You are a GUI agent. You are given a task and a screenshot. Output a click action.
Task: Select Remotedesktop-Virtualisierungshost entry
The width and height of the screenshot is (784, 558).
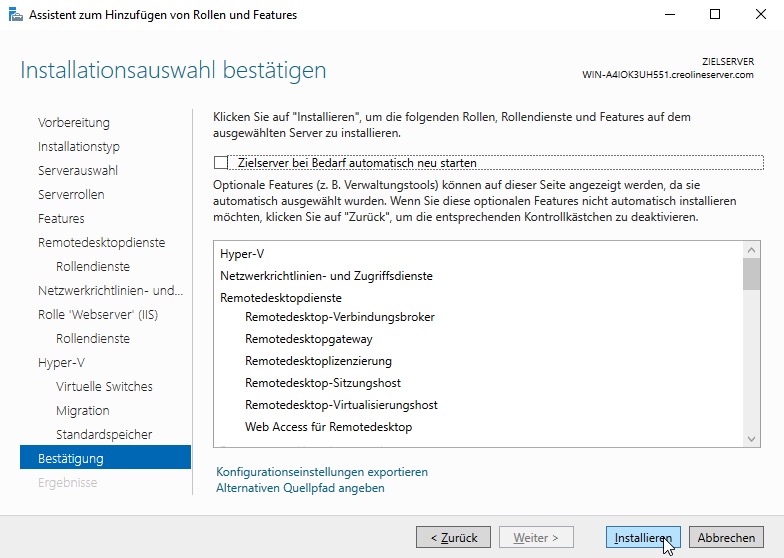[x=341, y=404]
